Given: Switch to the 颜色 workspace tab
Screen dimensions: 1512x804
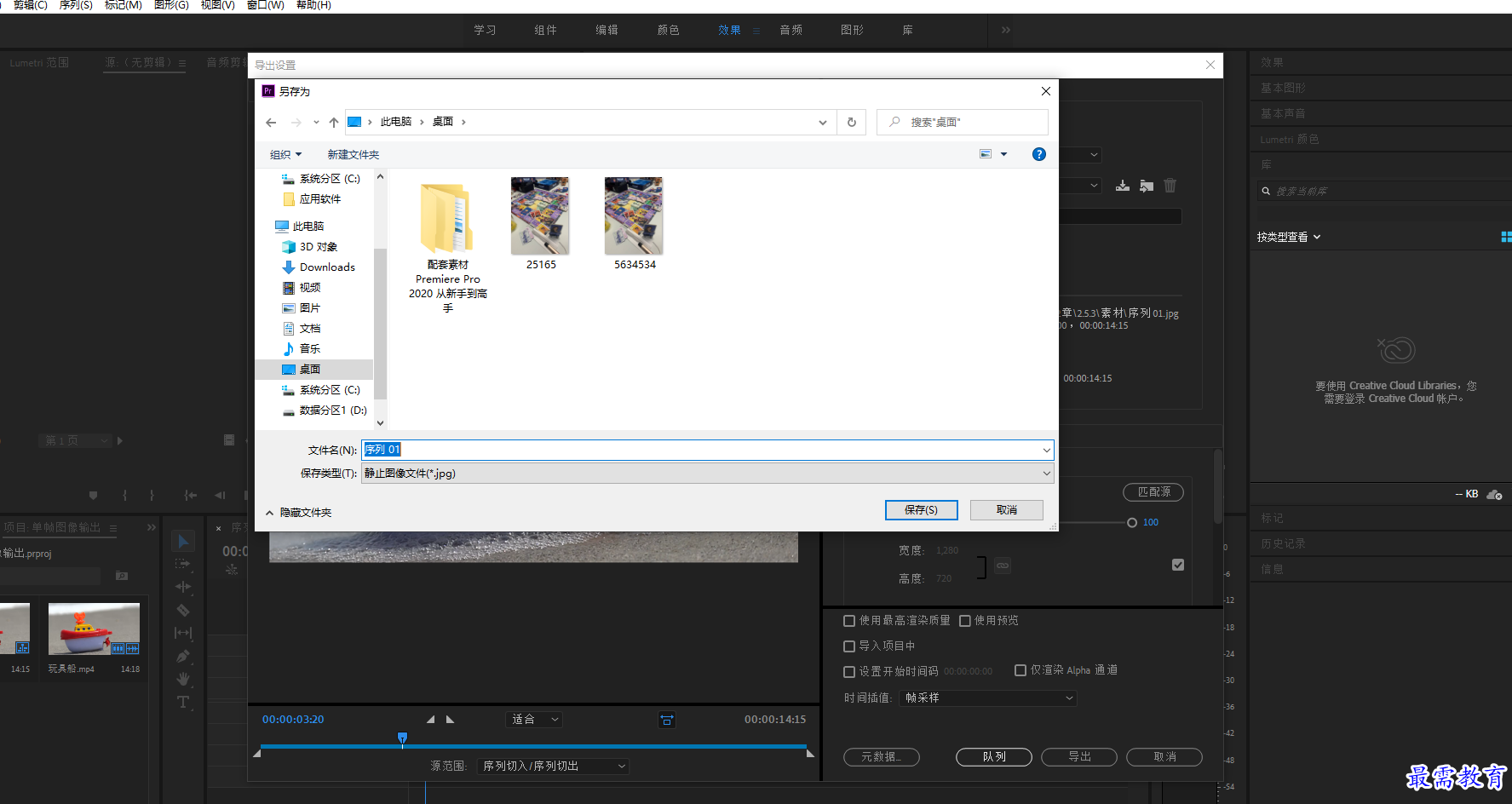Looking at the screenshot, I should tap(669, 30).
